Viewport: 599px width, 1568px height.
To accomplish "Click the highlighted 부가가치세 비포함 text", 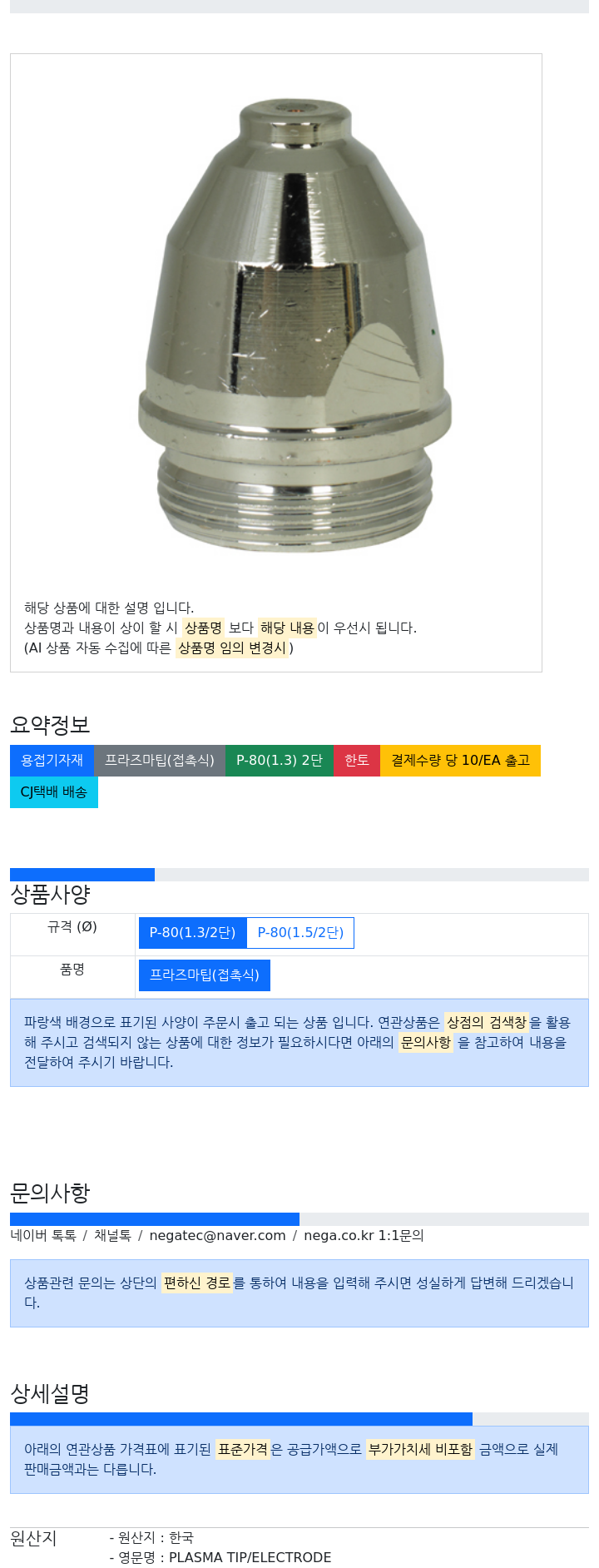I will point(421,1449).
